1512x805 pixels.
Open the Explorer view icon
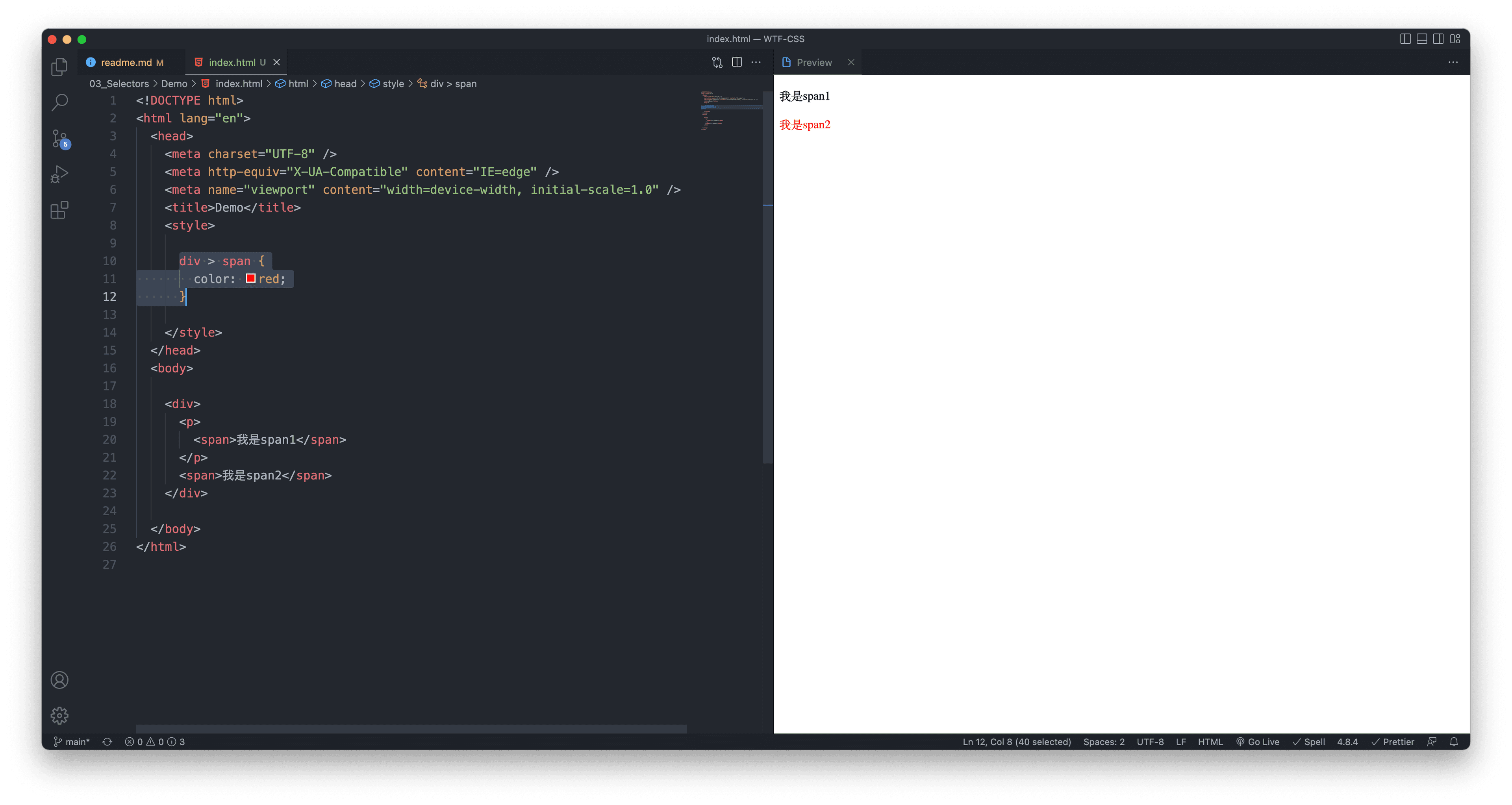[59, 67]
